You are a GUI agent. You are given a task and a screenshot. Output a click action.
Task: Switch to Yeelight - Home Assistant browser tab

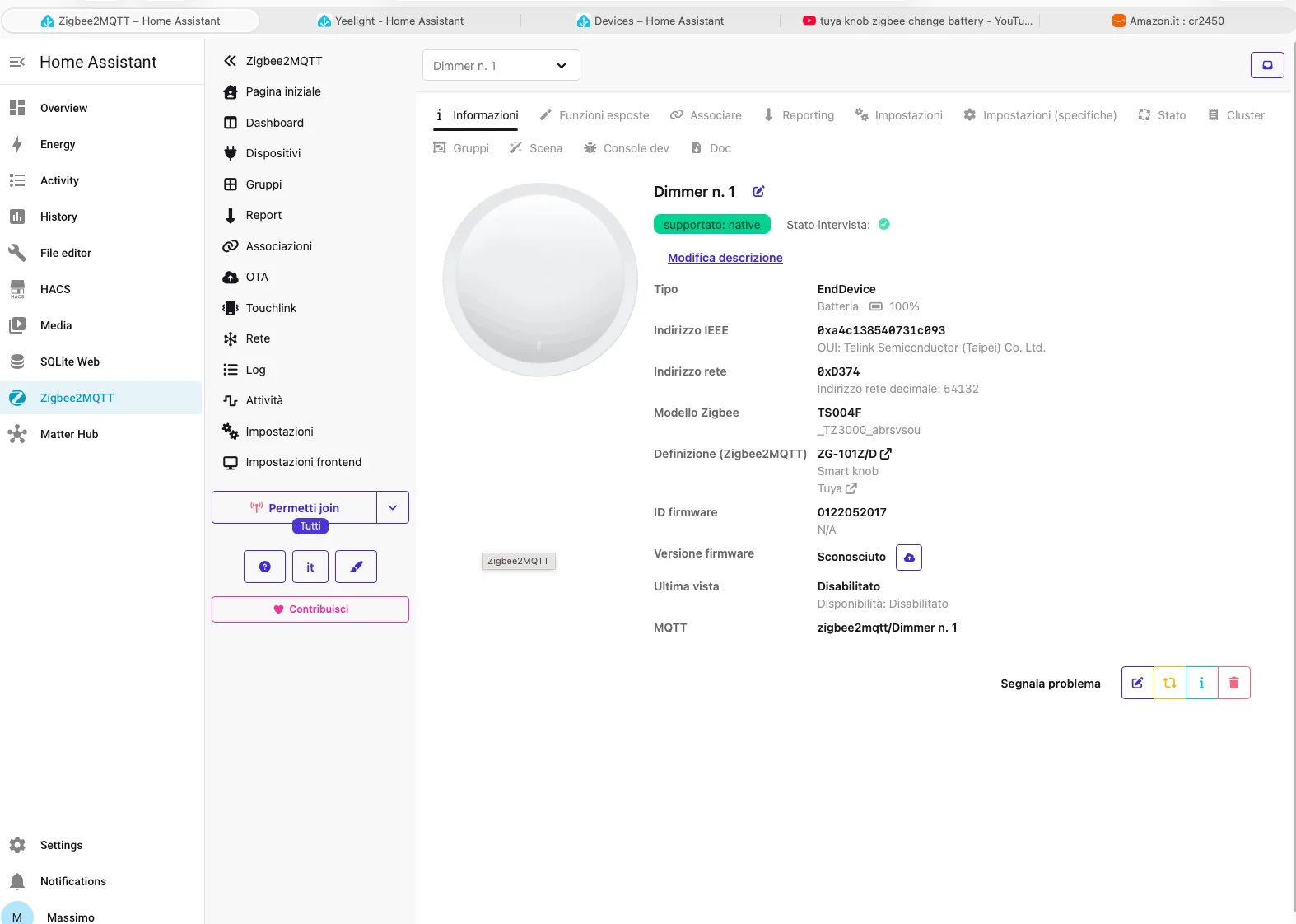pos(390,21)
